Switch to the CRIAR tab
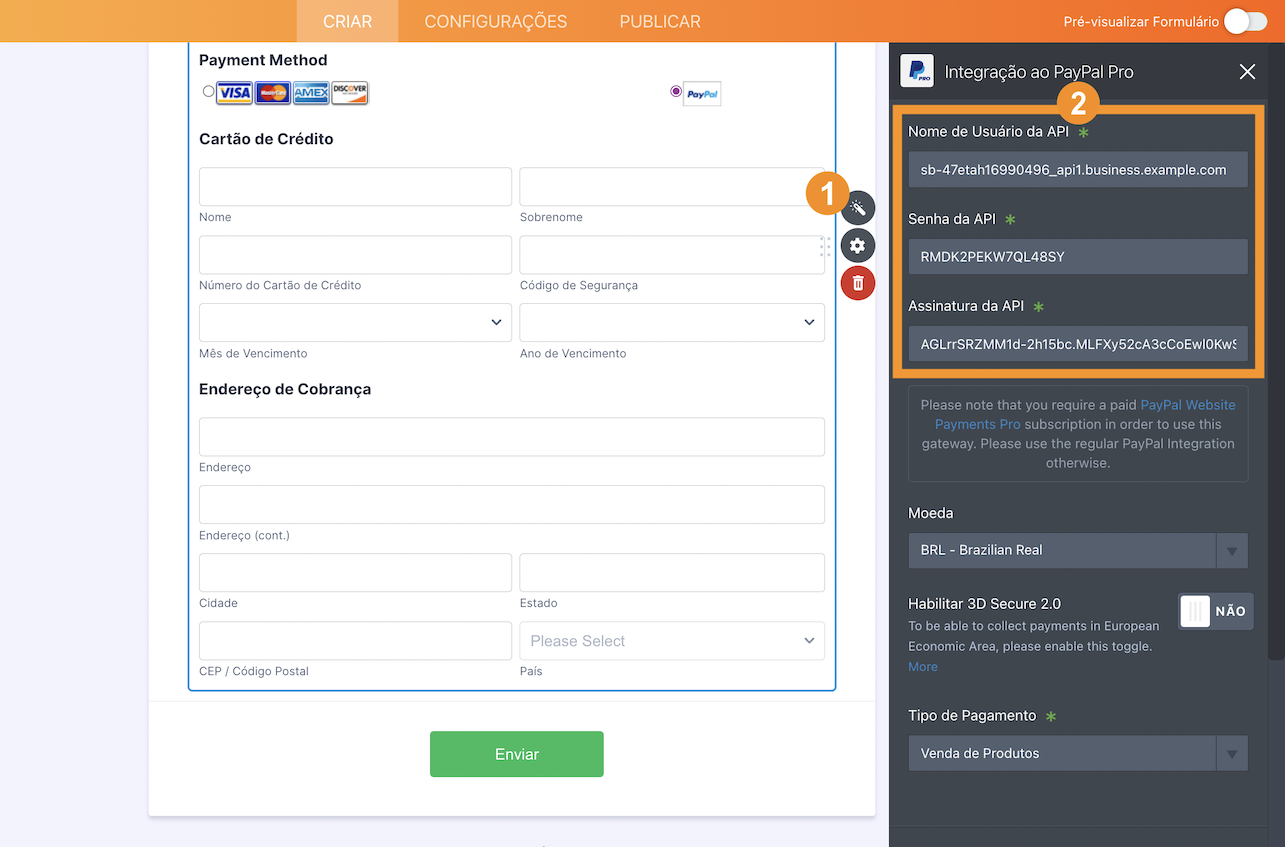This screenshot has width=1285, height=847. [x=347, y=21]
